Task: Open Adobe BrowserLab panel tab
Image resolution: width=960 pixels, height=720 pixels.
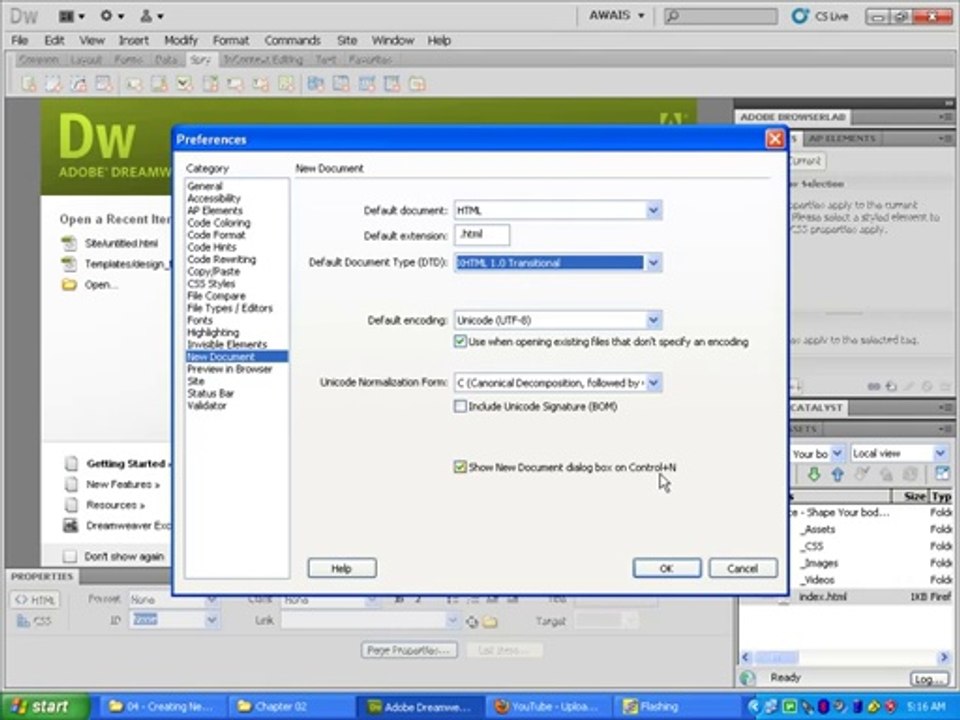Action: [793, 117]
